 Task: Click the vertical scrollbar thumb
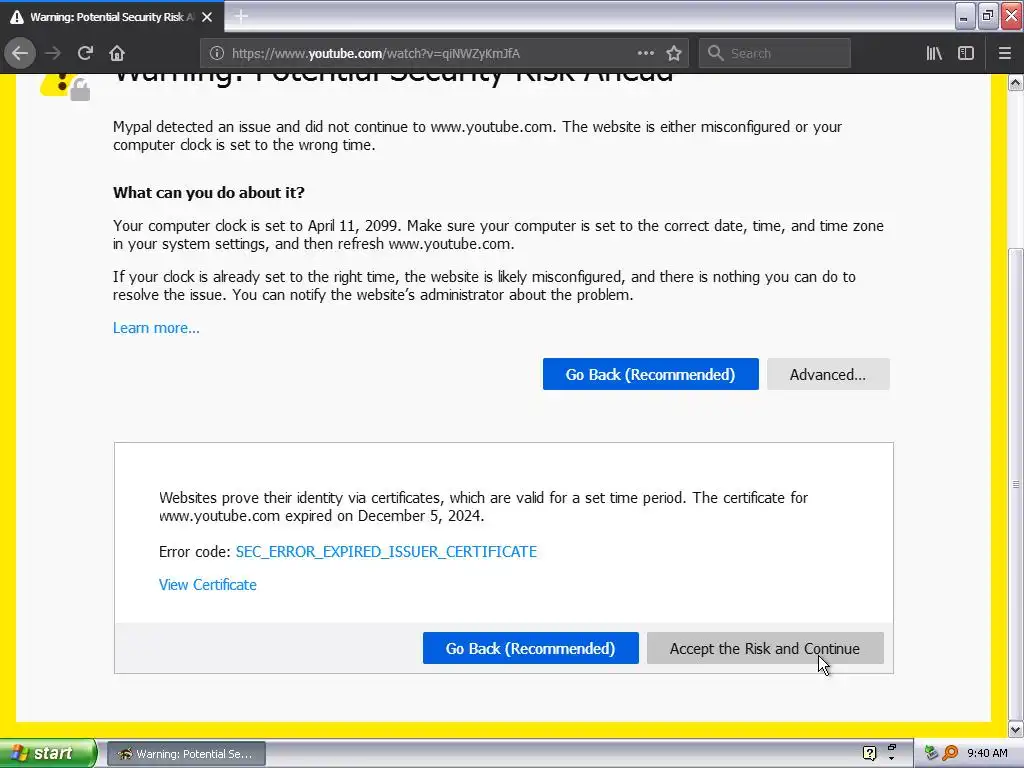click(x=1016, y=483)
